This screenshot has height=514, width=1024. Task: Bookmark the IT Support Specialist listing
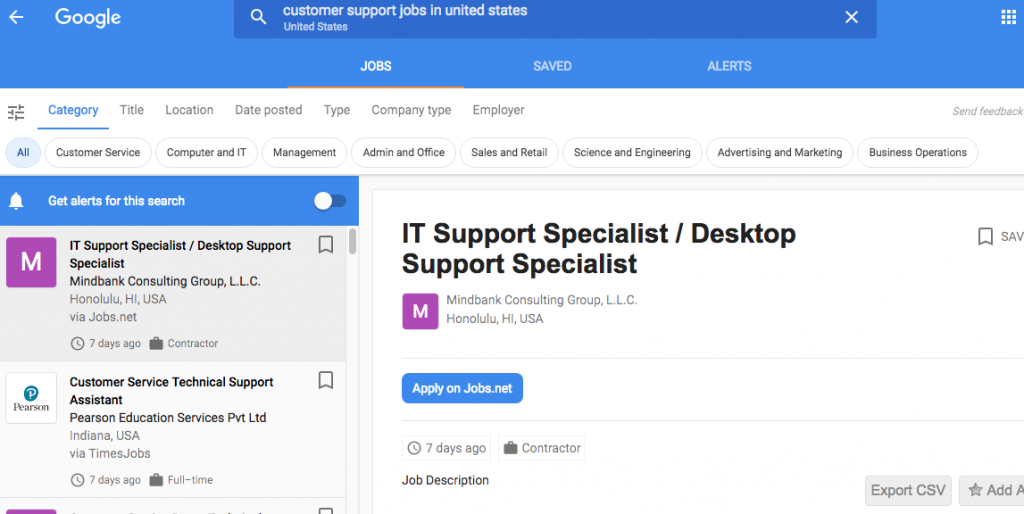coord(325,245)
